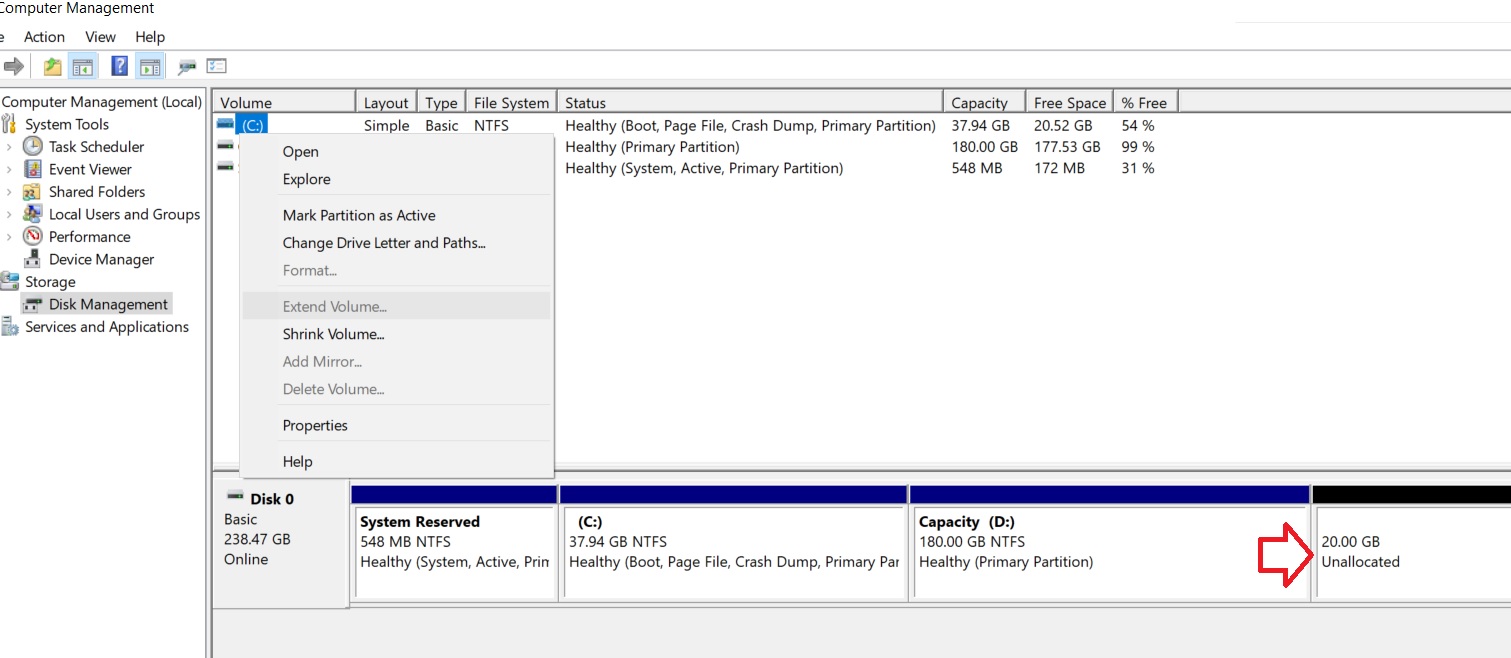Viewport: 1511px width, 658px height.
Task: Toggle the Show/Hide Action Pane icon
Action: point(150,67)
